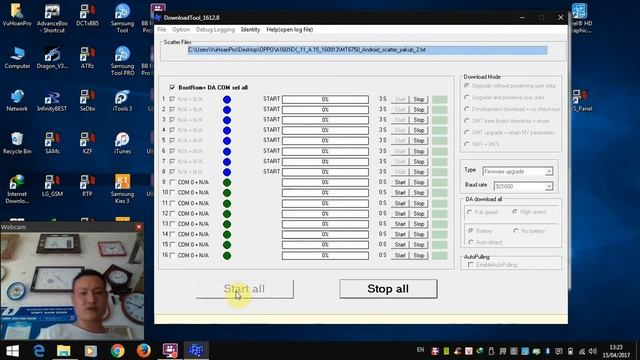Open the Identity menu
The height and width of the screenshot is (360, 640).
250,29
